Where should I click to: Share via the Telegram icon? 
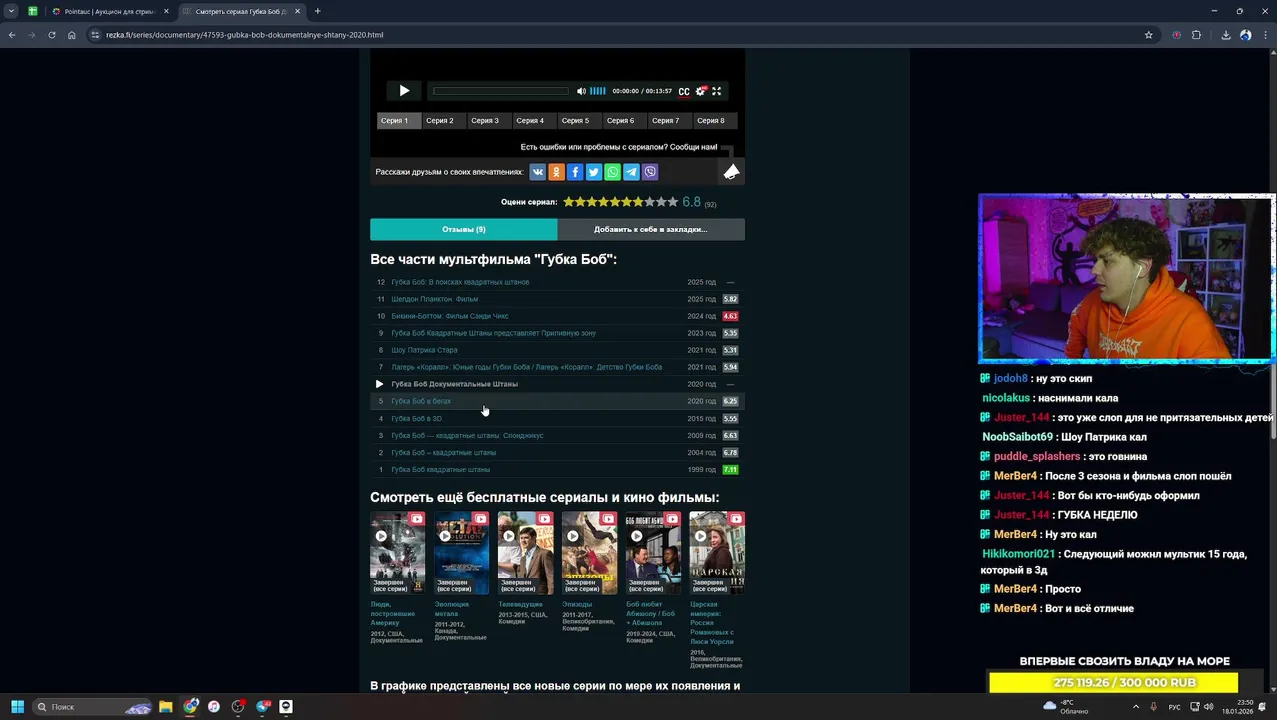coord(631,172)
